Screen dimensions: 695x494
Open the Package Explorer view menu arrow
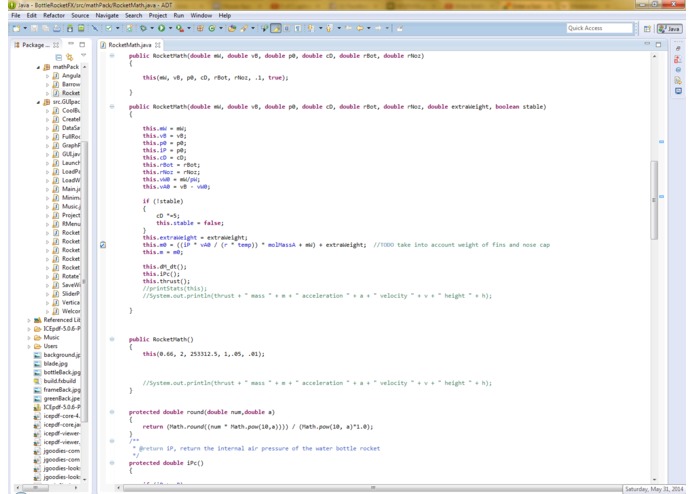pos(83,56)
